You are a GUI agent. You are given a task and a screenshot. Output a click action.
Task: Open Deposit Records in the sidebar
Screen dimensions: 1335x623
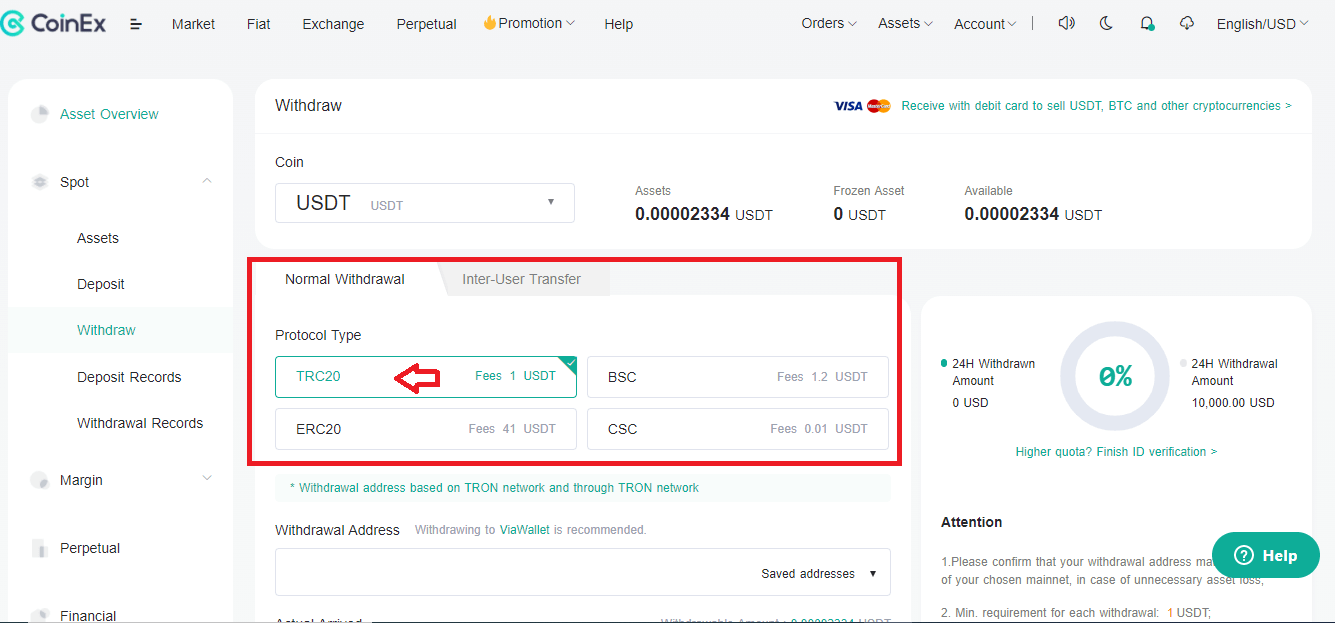tap(129, 377)
